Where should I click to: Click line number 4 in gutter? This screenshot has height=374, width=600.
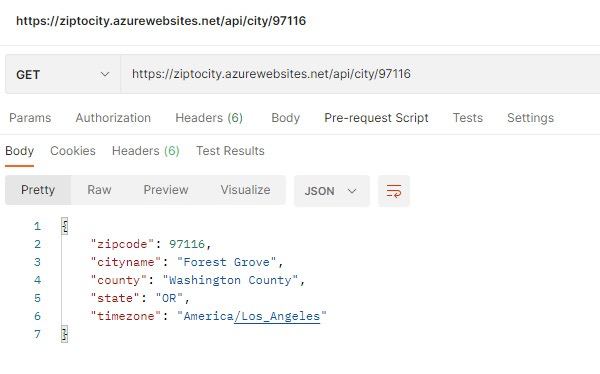[x=37, y=280]
